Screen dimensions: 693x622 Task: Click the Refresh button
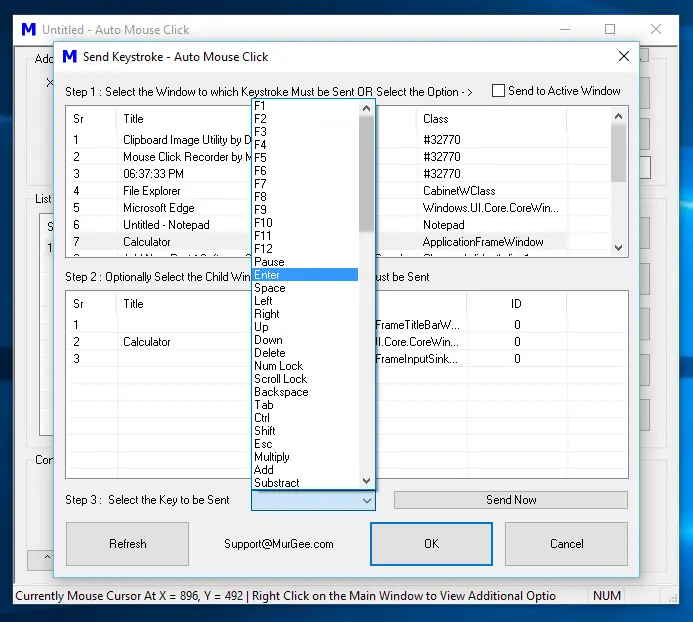tap(127, 544)
